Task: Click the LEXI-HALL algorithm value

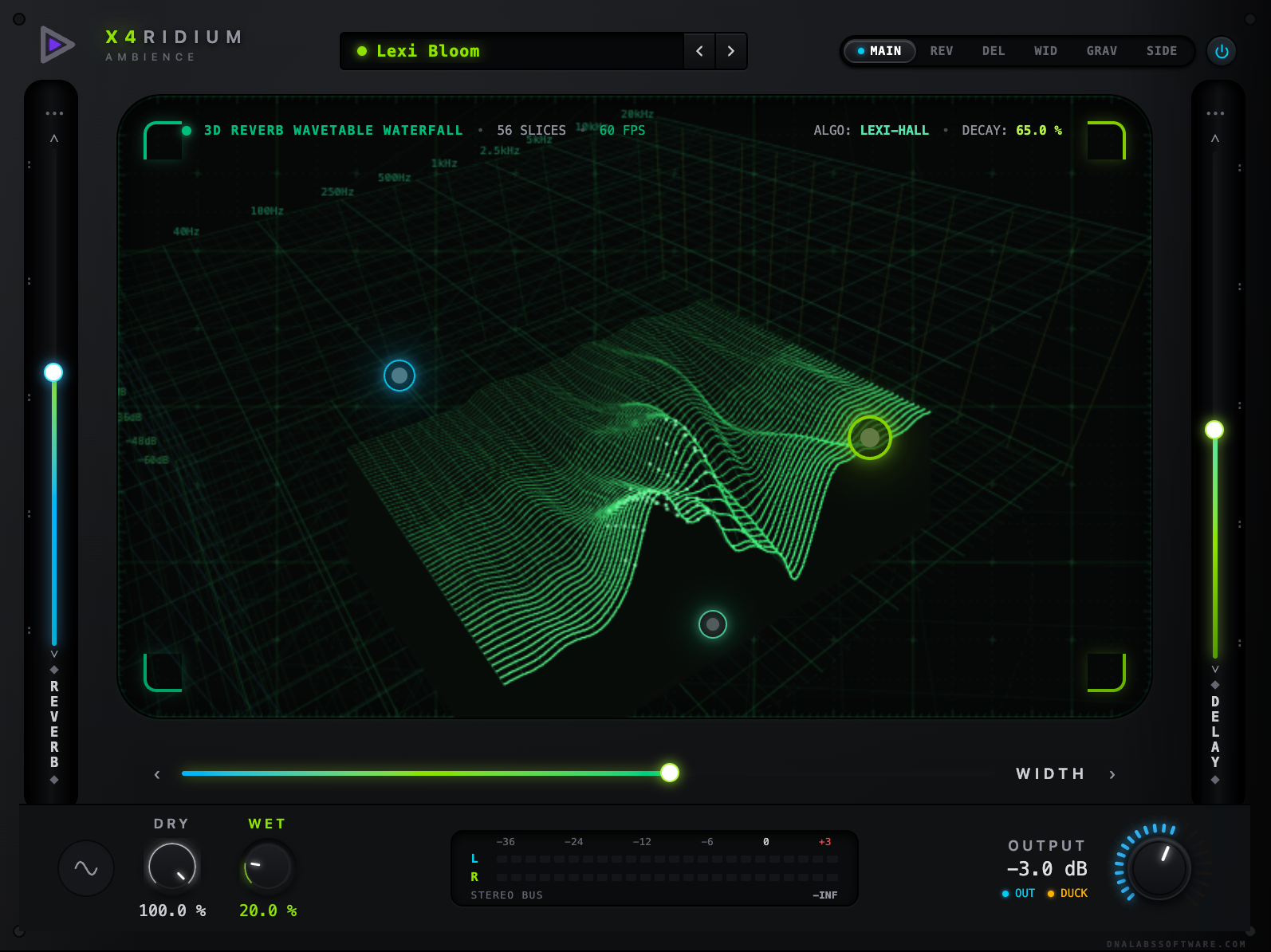Action: point(895,130)
